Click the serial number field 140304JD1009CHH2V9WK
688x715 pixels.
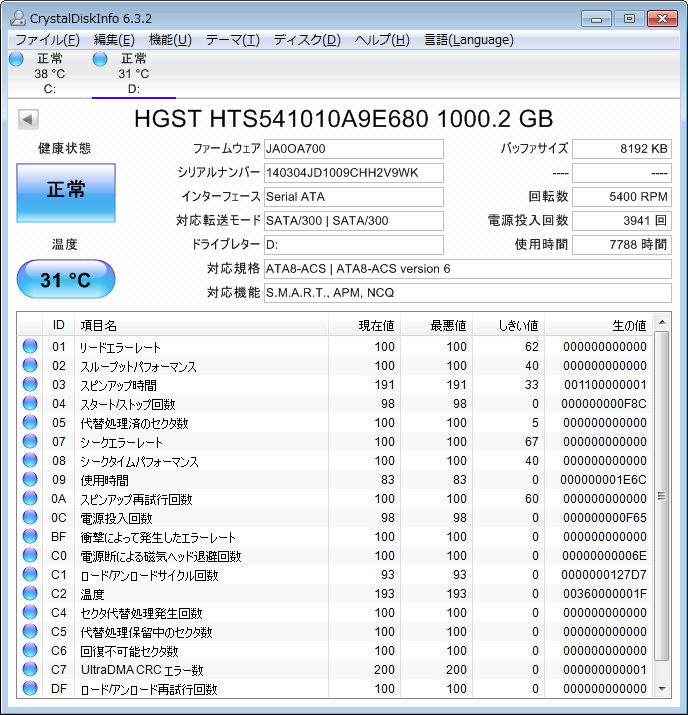pyautogui.click(x=354, y=173)
